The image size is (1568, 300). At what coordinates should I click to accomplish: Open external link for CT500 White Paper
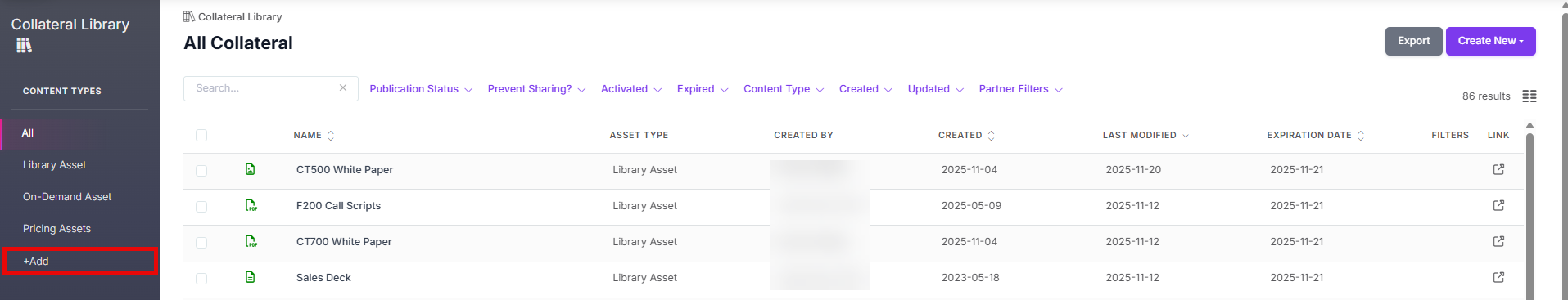coord(1498,169)
